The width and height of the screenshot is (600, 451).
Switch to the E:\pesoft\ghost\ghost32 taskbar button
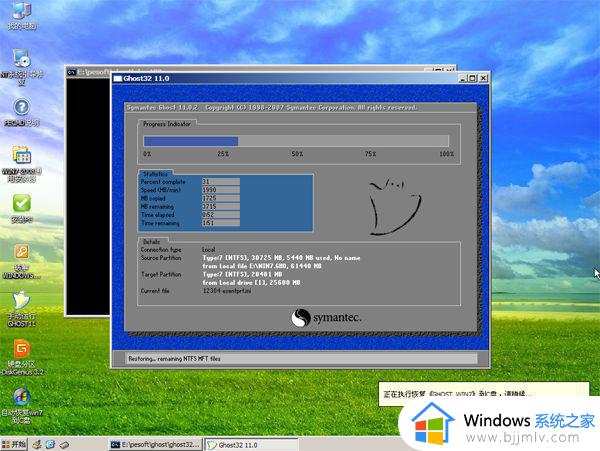click(155, 444)
